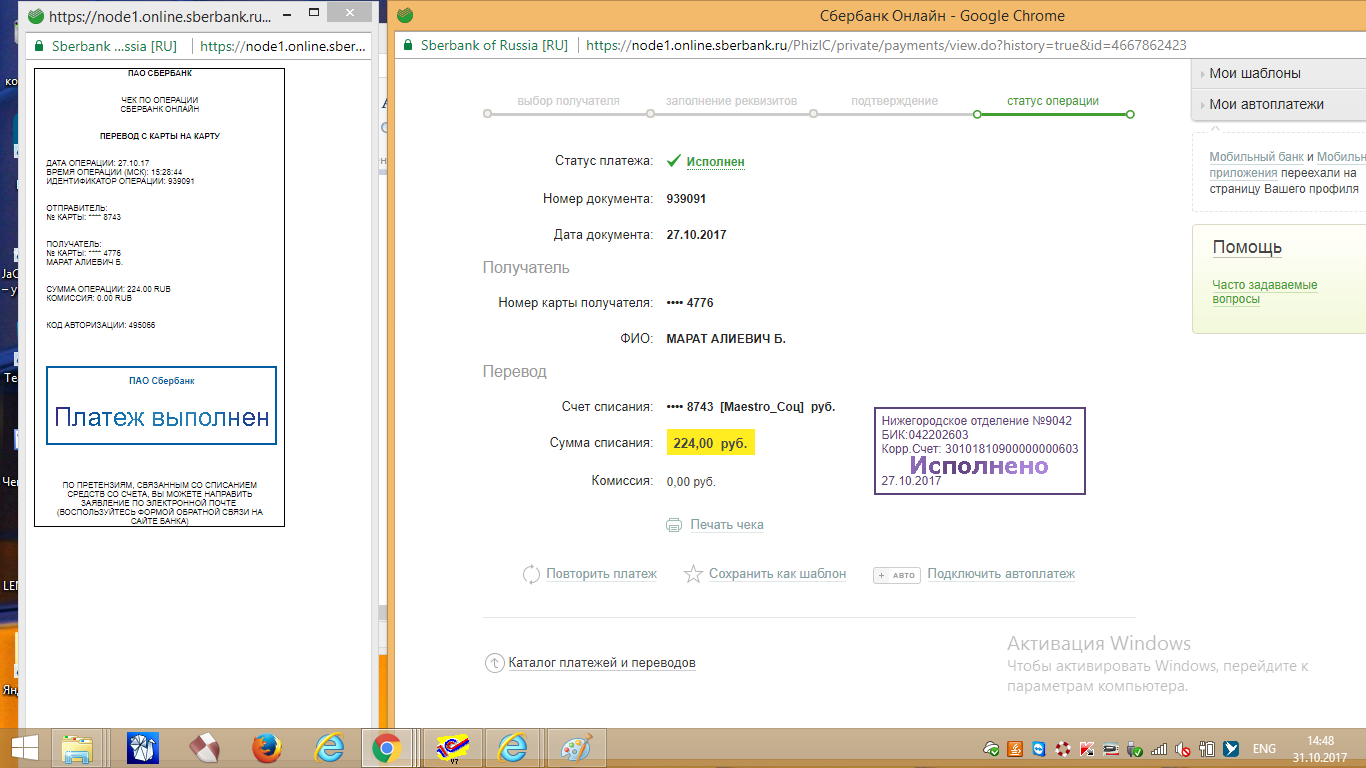Click the battery power tray icon
The image size is (1366, 768).
tap(1207, 748)
